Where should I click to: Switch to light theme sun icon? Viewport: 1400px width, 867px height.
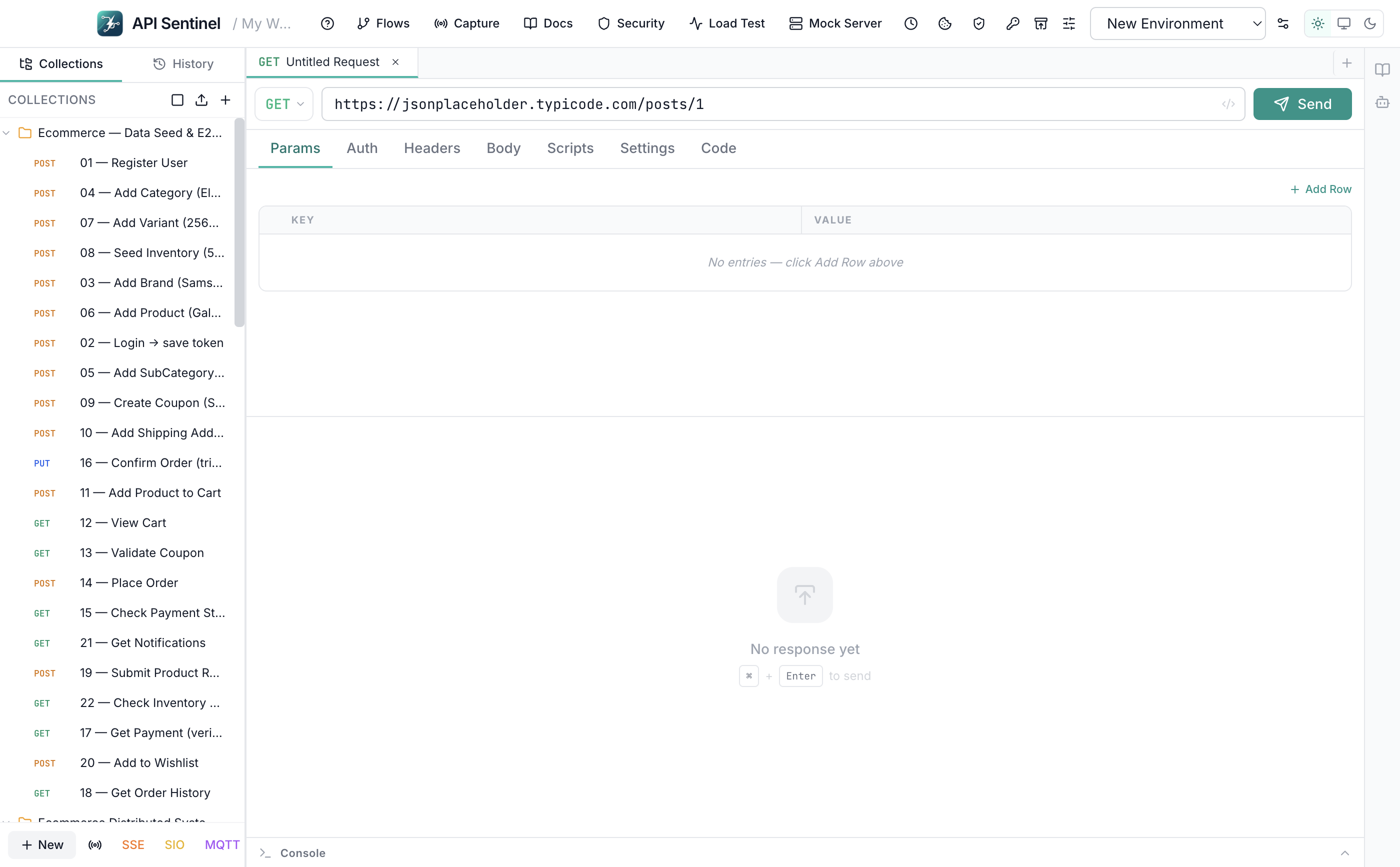pyautogui.click(x=1318, y=23)
